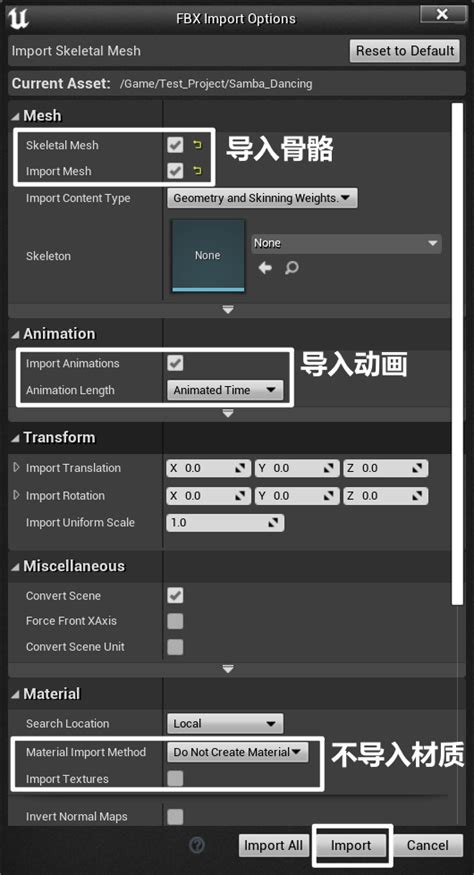Open Search Location Local dropdown
Screen dimensions: 474x875
click(225, 724)
